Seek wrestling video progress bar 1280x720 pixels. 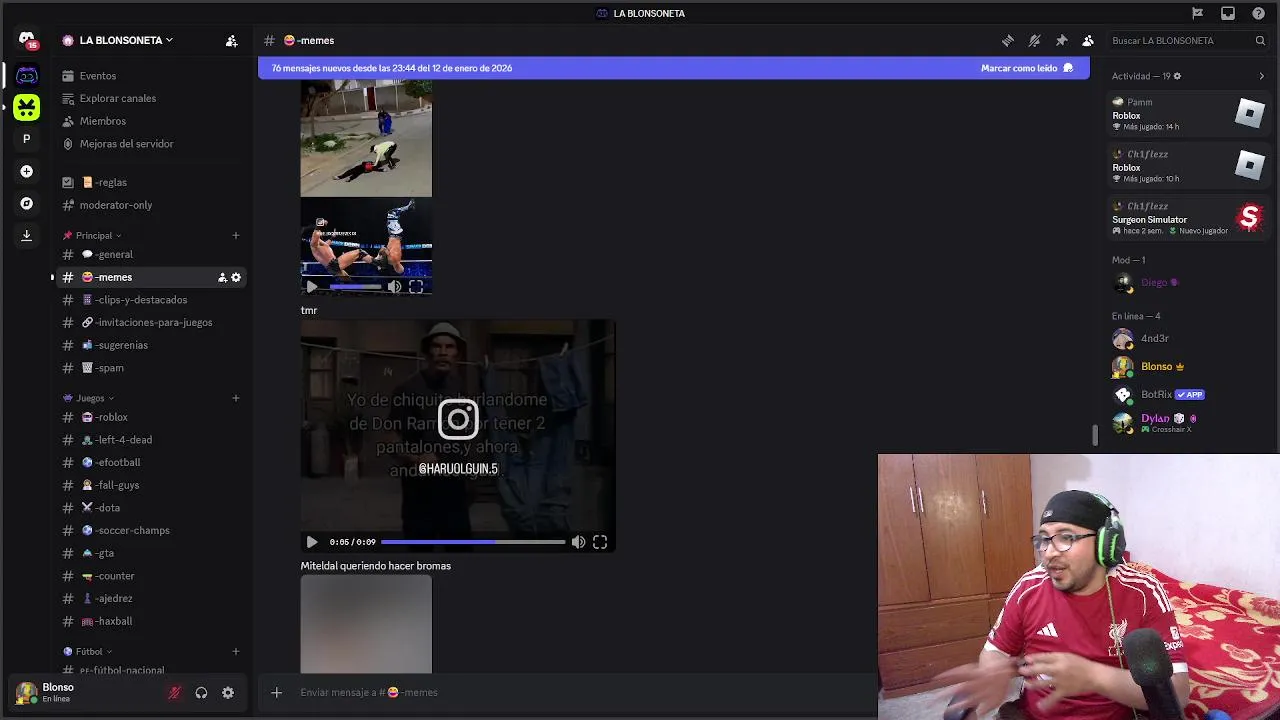(x=356, y=287)
